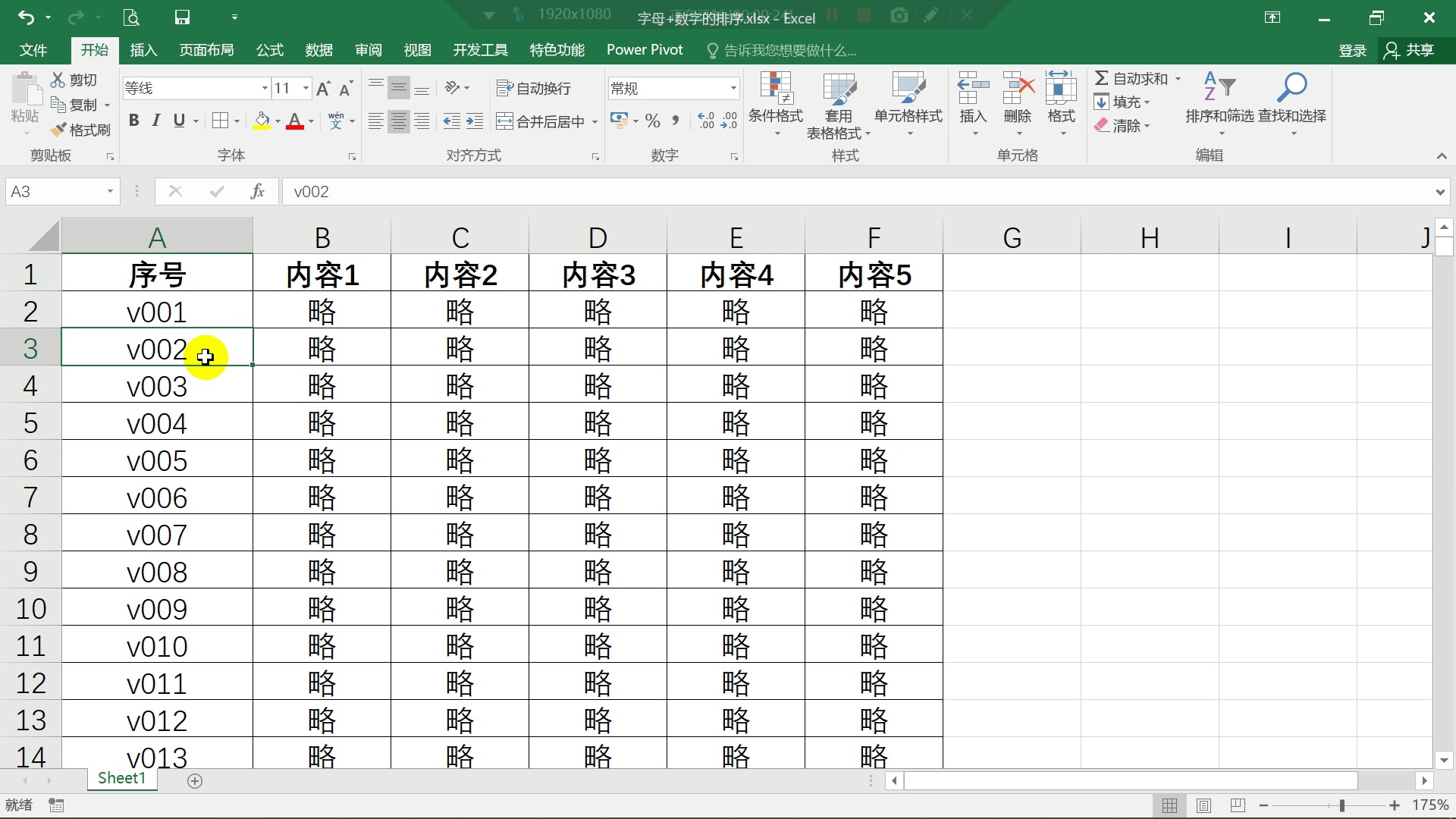Open Find and Select (查找和选择)

coord(1292,104)
